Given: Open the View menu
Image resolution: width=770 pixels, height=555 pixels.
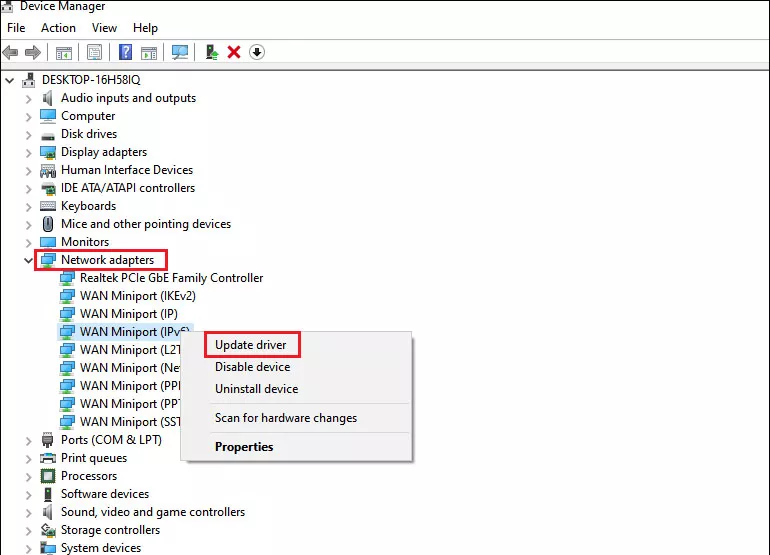Looking at the screenshot, I should tap(104, 28).
